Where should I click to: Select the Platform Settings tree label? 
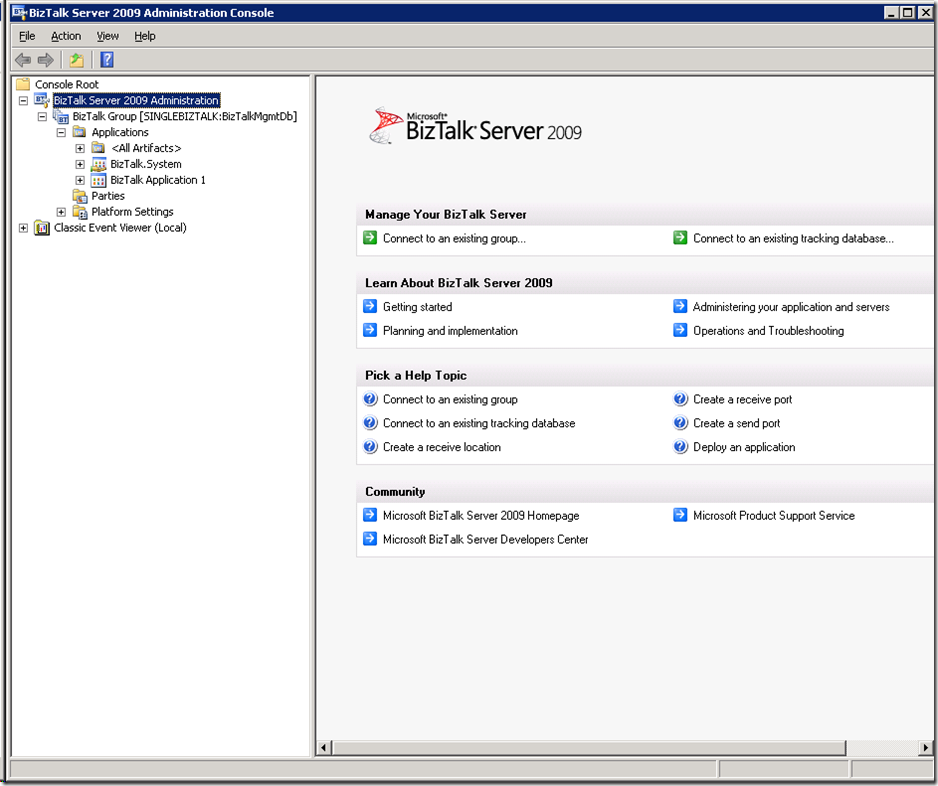click(x=132, y=212)
